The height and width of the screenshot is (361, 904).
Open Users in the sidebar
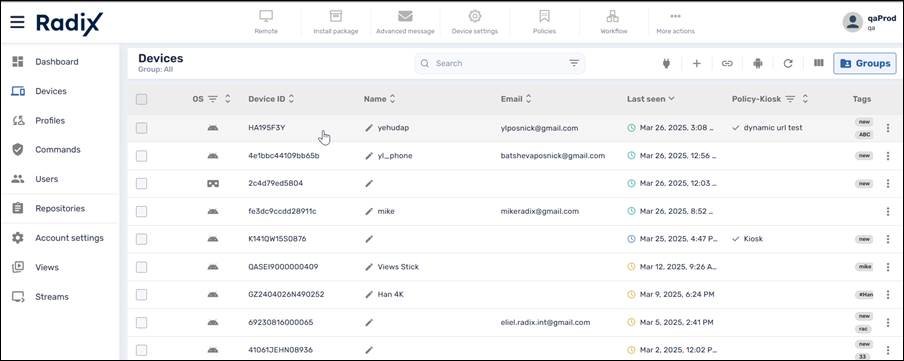pos(46,179)
